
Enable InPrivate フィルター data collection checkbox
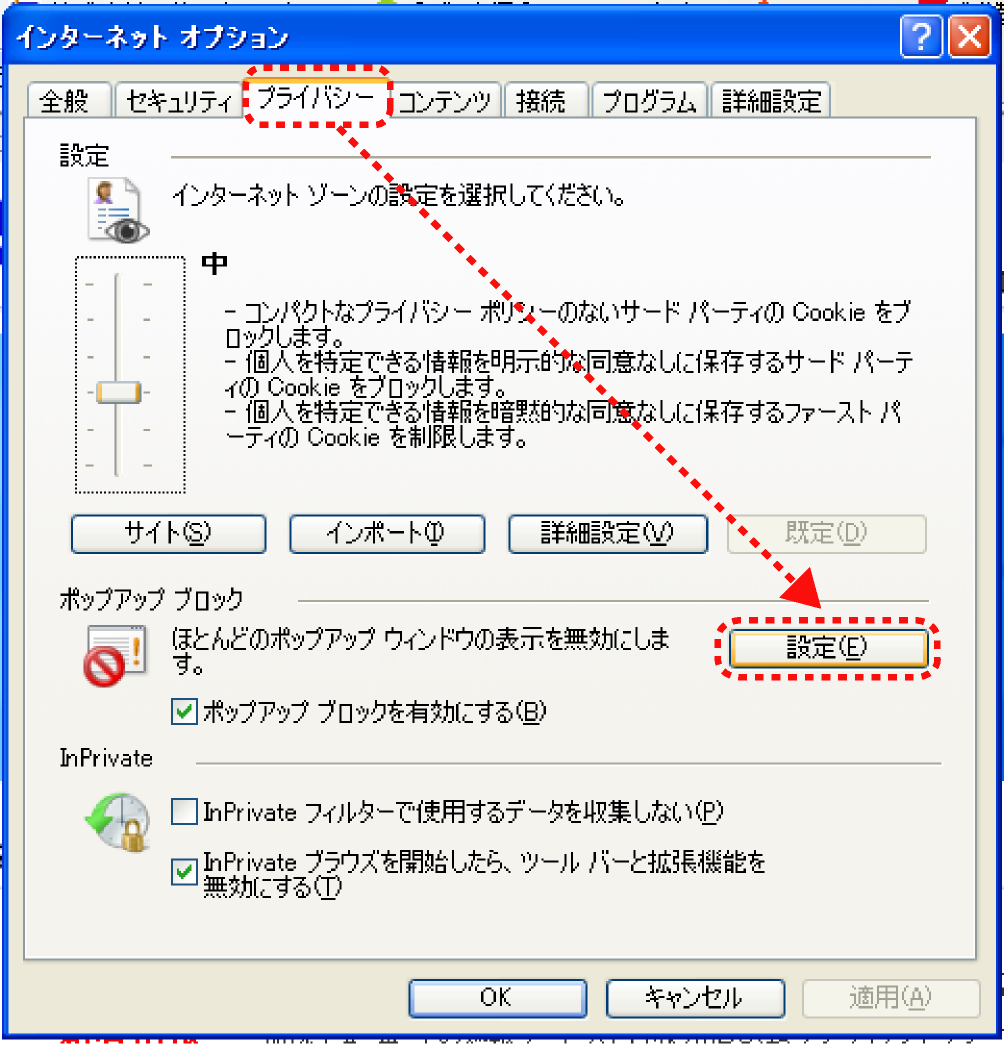pos(184,812)
